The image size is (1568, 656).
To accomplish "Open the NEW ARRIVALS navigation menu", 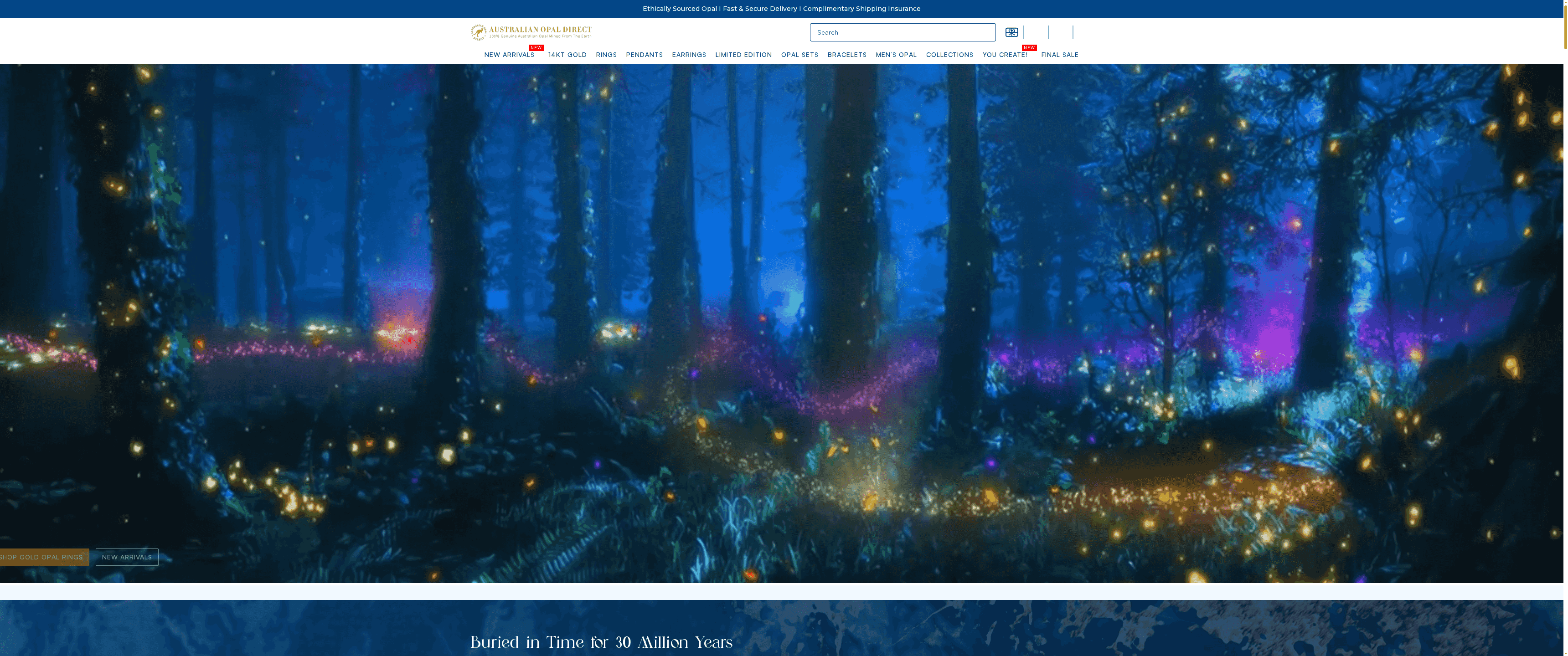I will click(510, 55).
